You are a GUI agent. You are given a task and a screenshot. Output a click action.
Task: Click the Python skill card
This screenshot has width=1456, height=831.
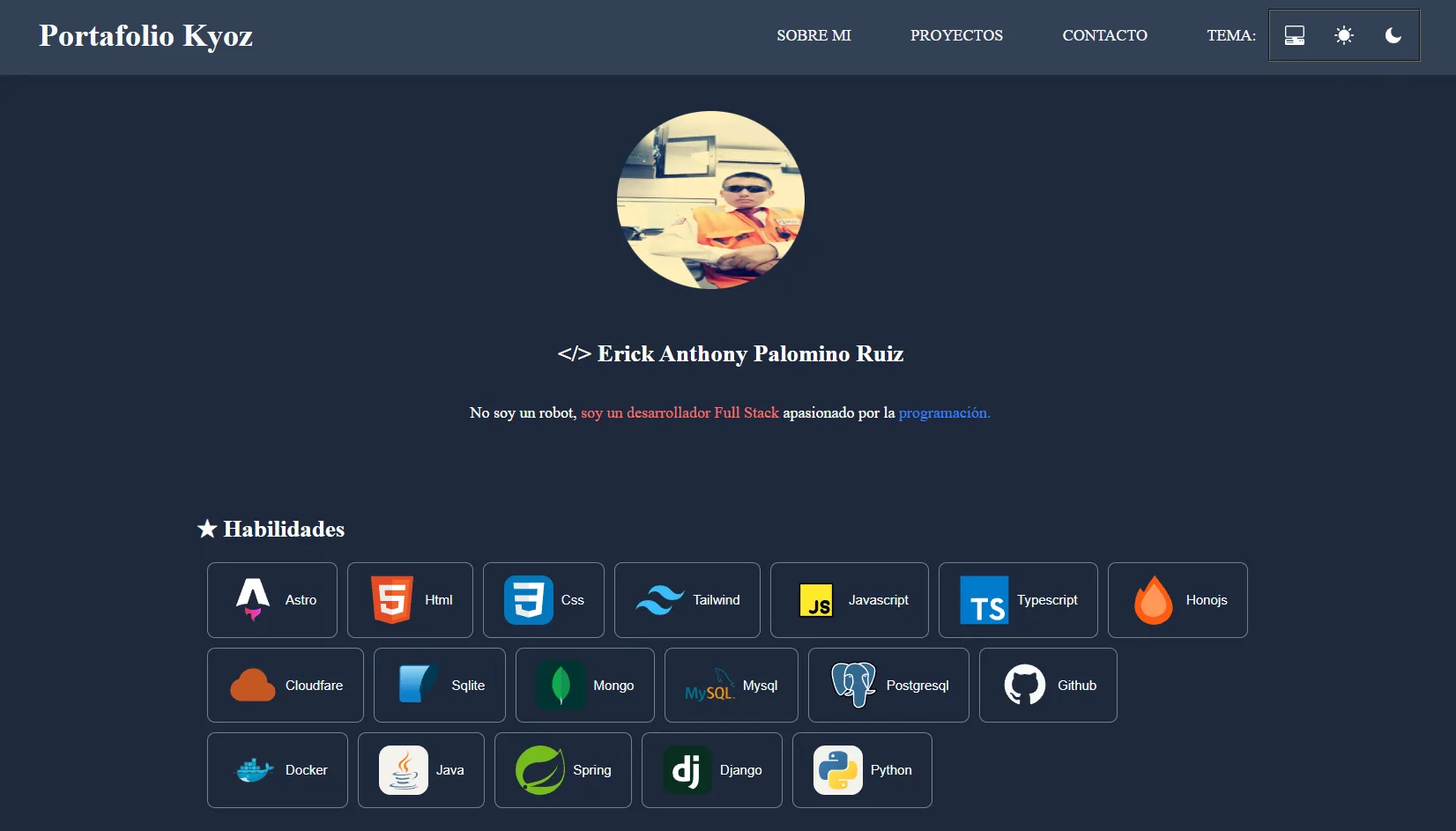click(862, 770)
